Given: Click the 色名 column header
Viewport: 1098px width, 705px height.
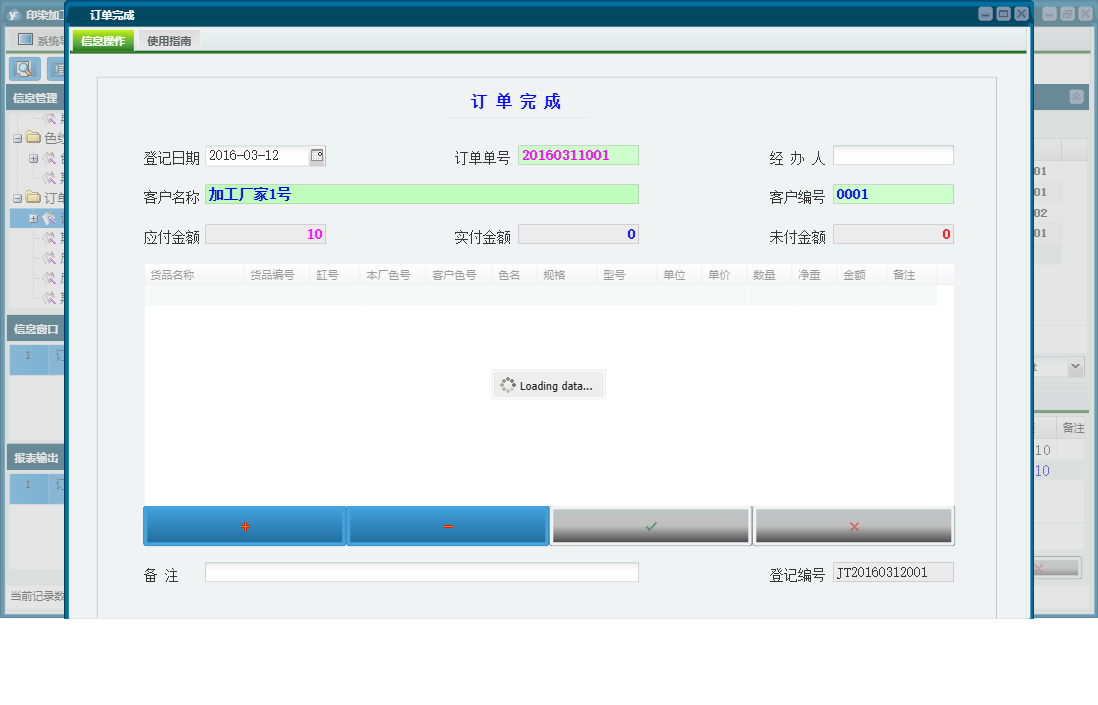Looking at the screenshot, I should coord(514,274).
